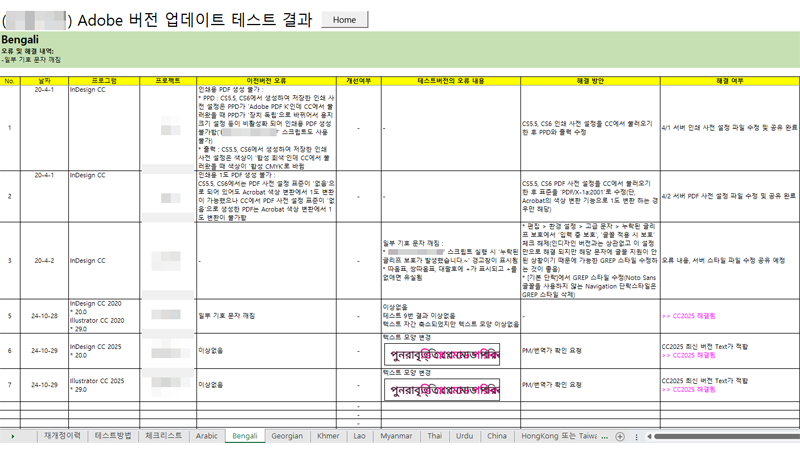Click the 프로그램 column header cell

coord(103,80)
